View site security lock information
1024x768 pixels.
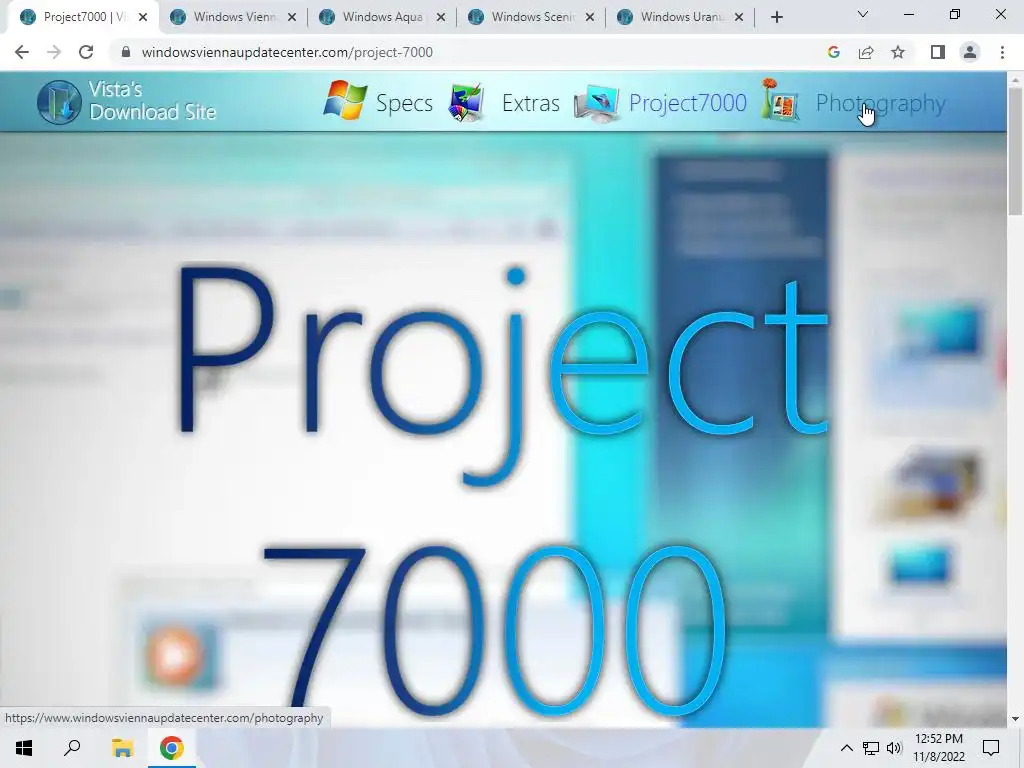(126, 52)
